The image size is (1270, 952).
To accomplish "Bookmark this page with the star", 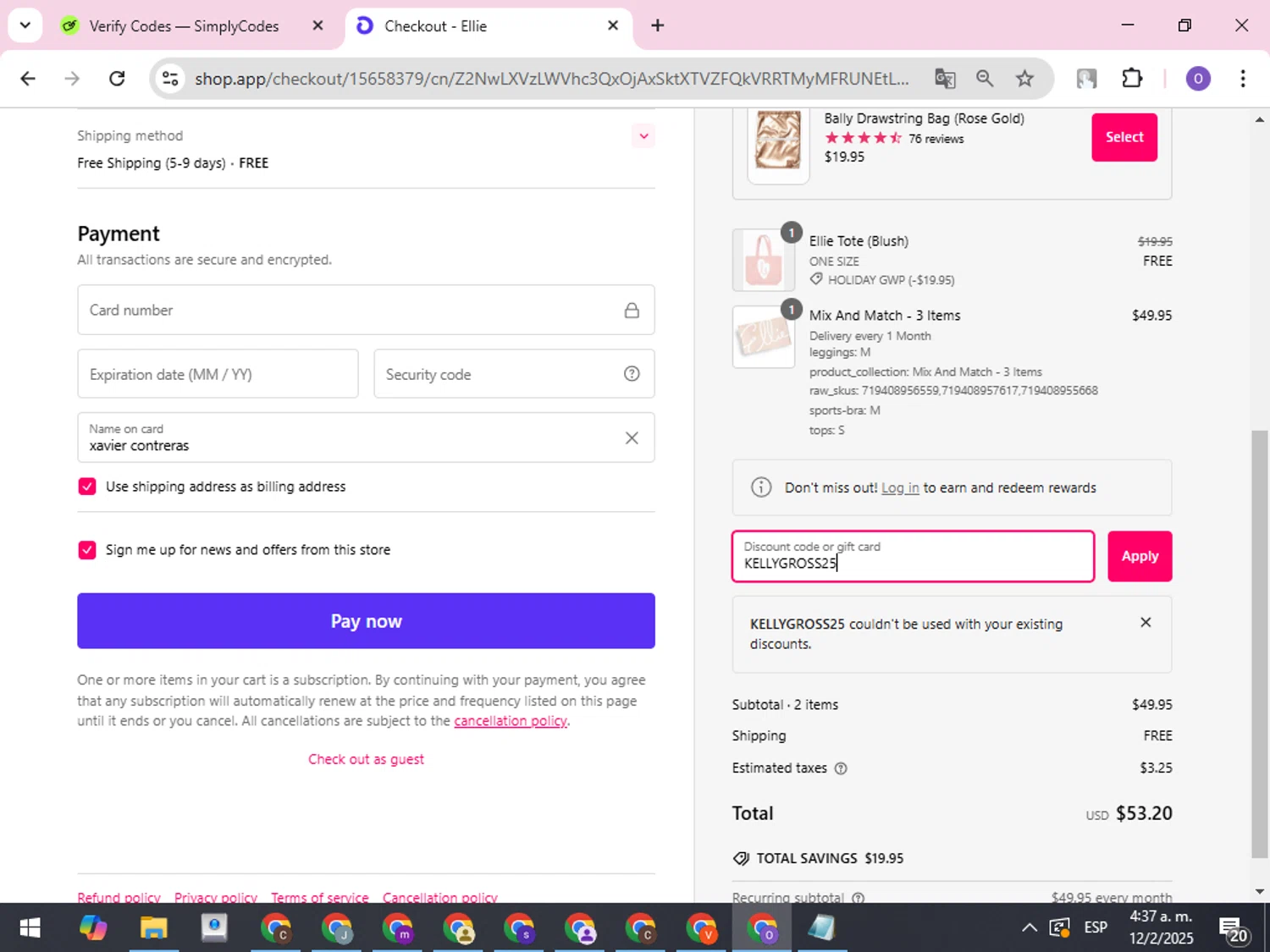I will pos(1024,79).
